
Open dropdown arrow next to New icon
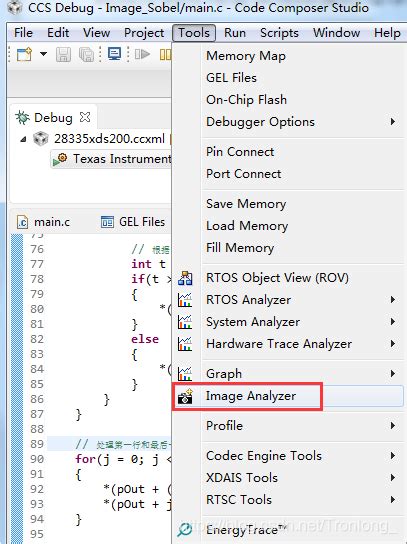point(43,54)
